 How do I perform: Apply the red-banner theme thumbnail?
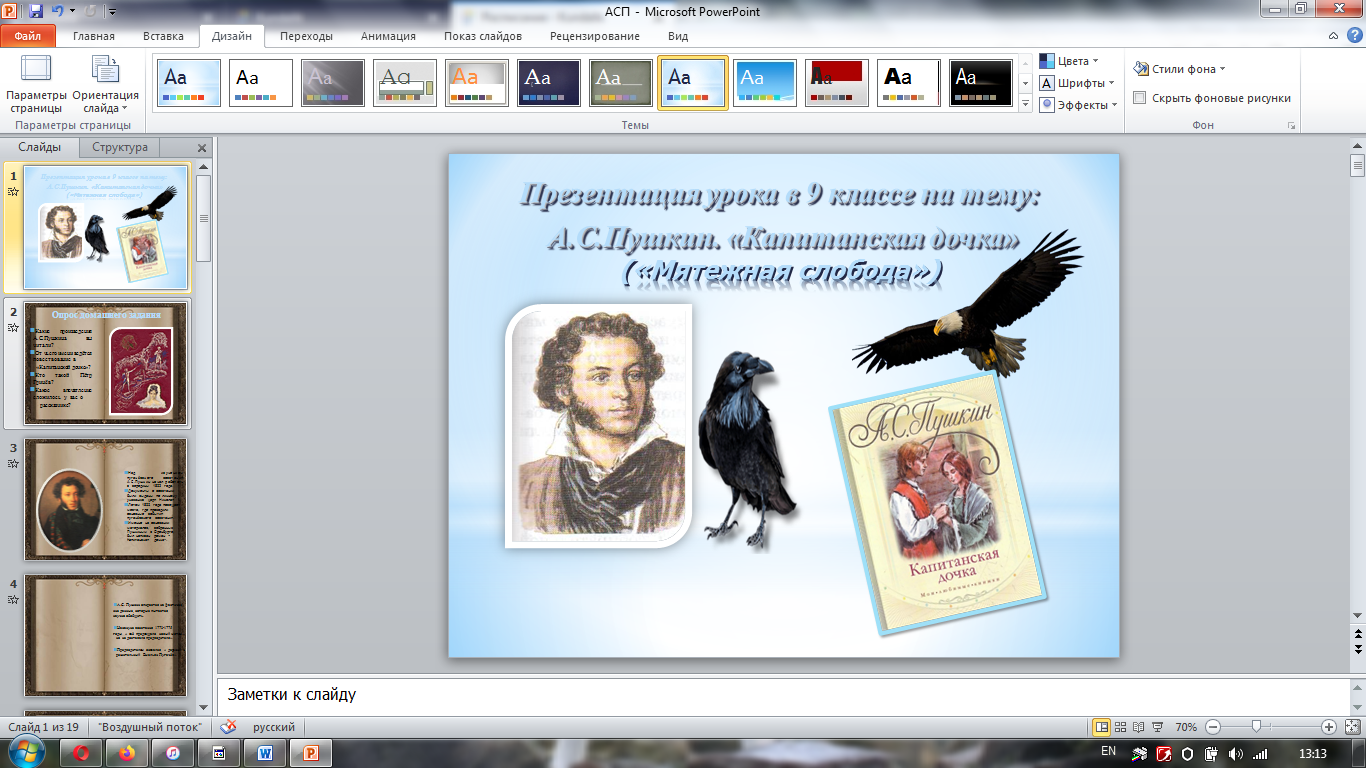click(837, 83)
